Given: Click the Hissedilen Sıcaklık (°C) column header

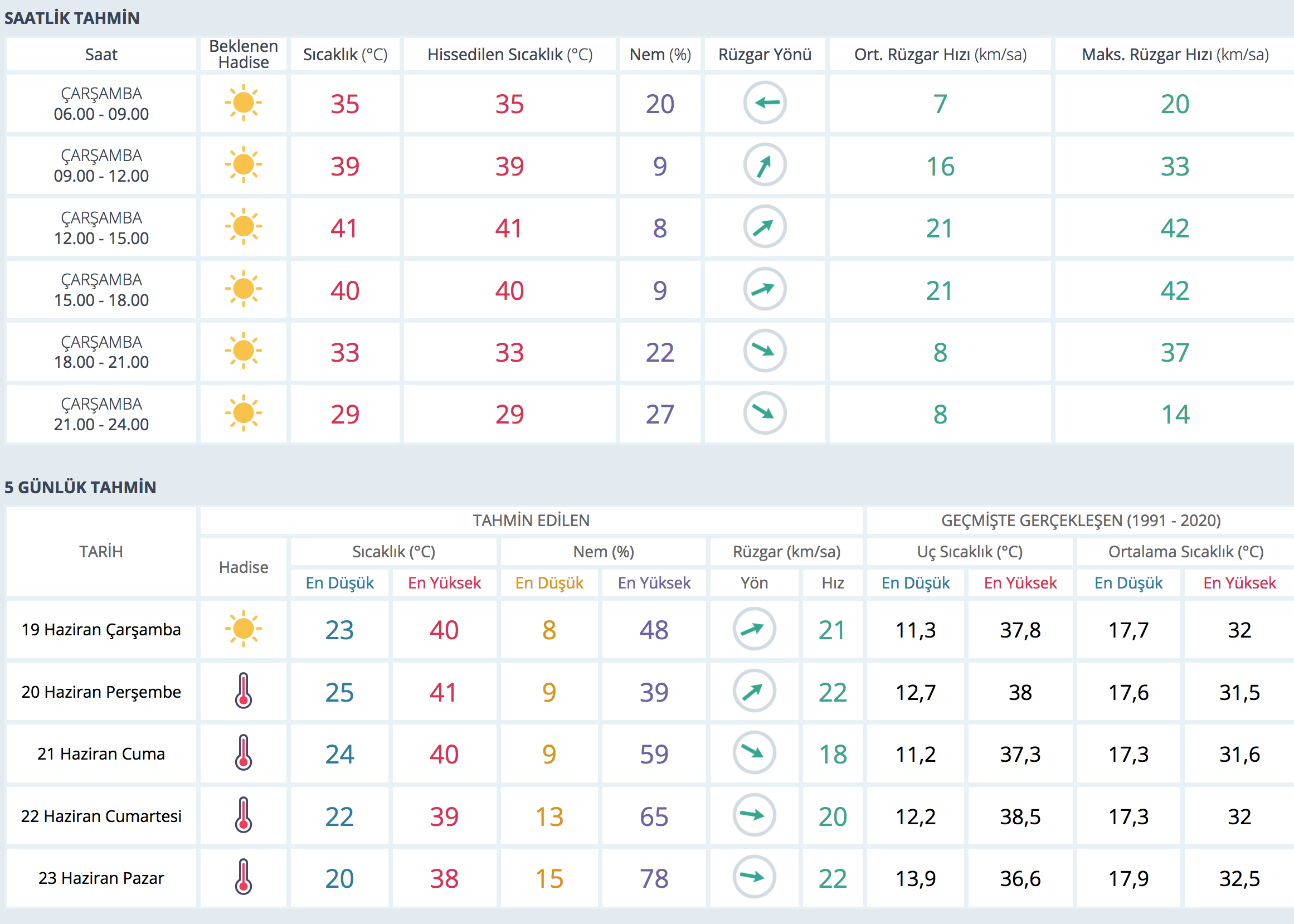Looking at the screenshot, I should [x=510, y=55].
